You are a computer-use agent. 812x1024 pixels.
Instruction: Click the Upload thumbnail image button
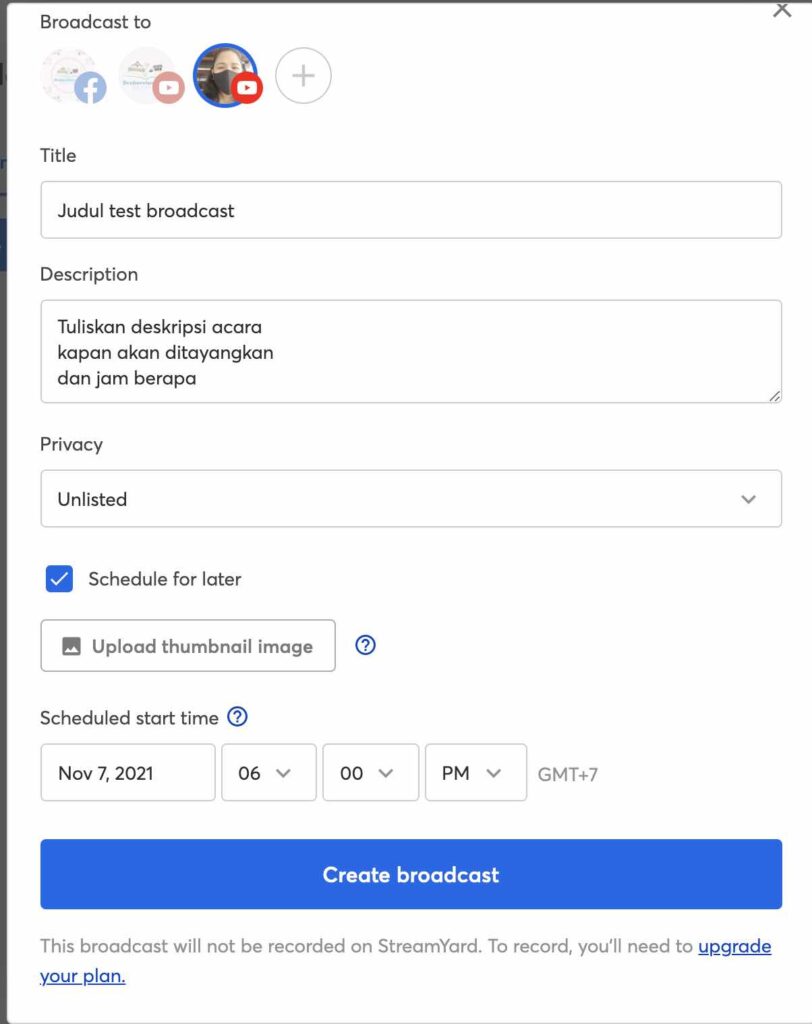(188, 646)
